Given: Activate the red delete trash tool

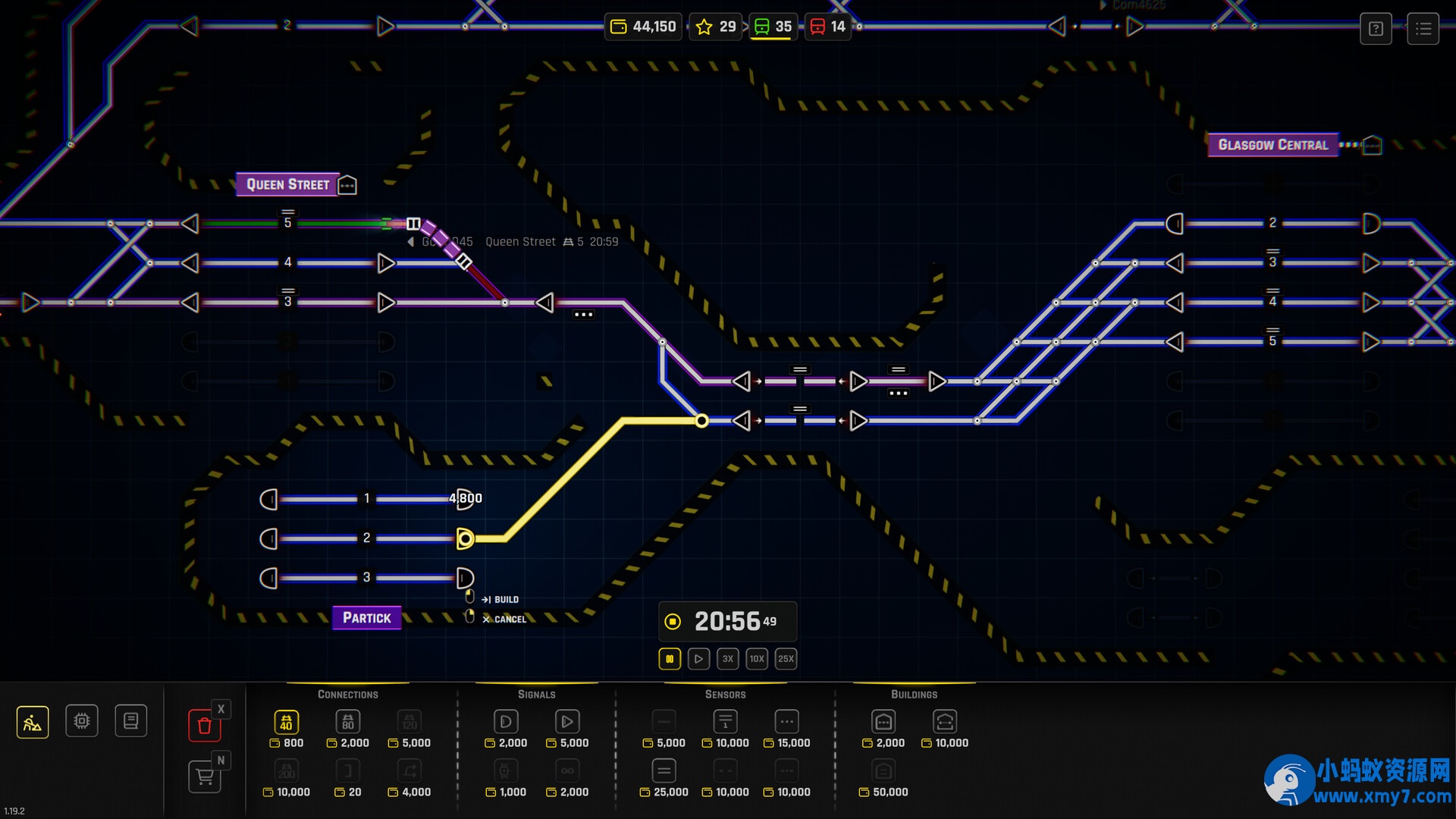Looking at the screenshot, I should tap(204, 726).
